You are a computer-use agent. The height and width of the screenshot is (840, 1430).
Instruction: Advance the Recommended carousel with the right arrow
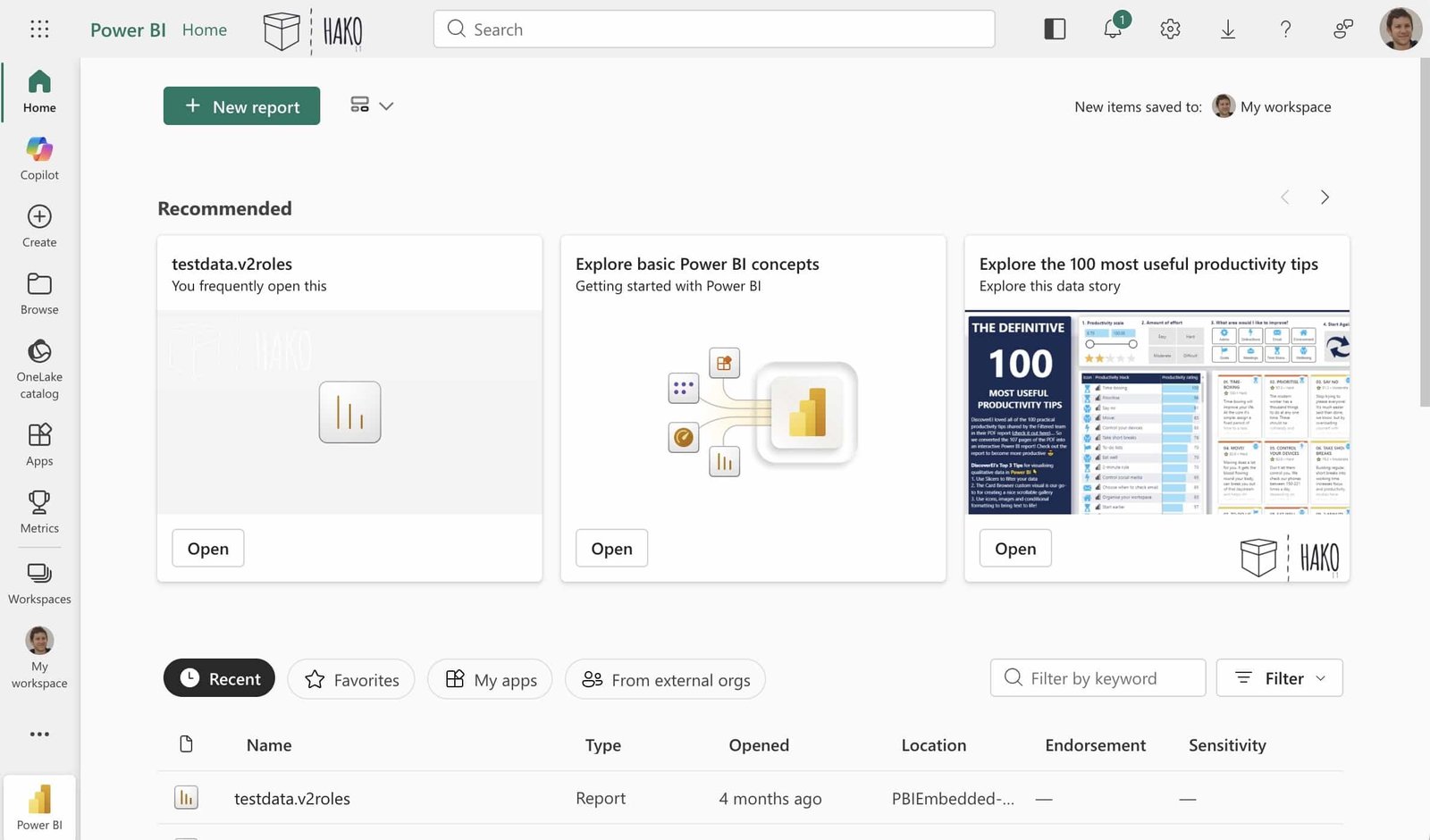[1325, 197]
